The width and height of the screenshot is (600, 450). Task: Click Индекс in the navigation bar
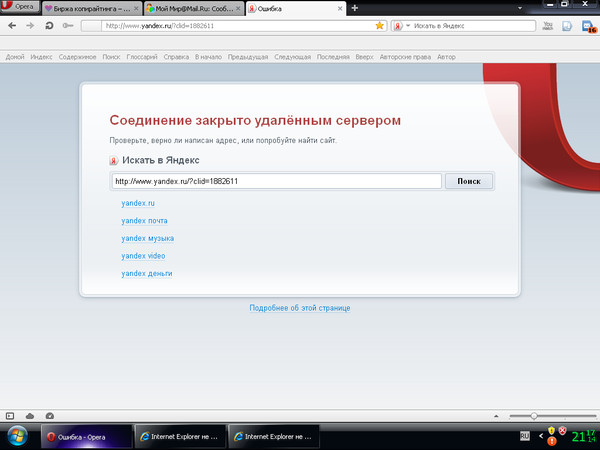pyautogui.click(x=41, y=57)
